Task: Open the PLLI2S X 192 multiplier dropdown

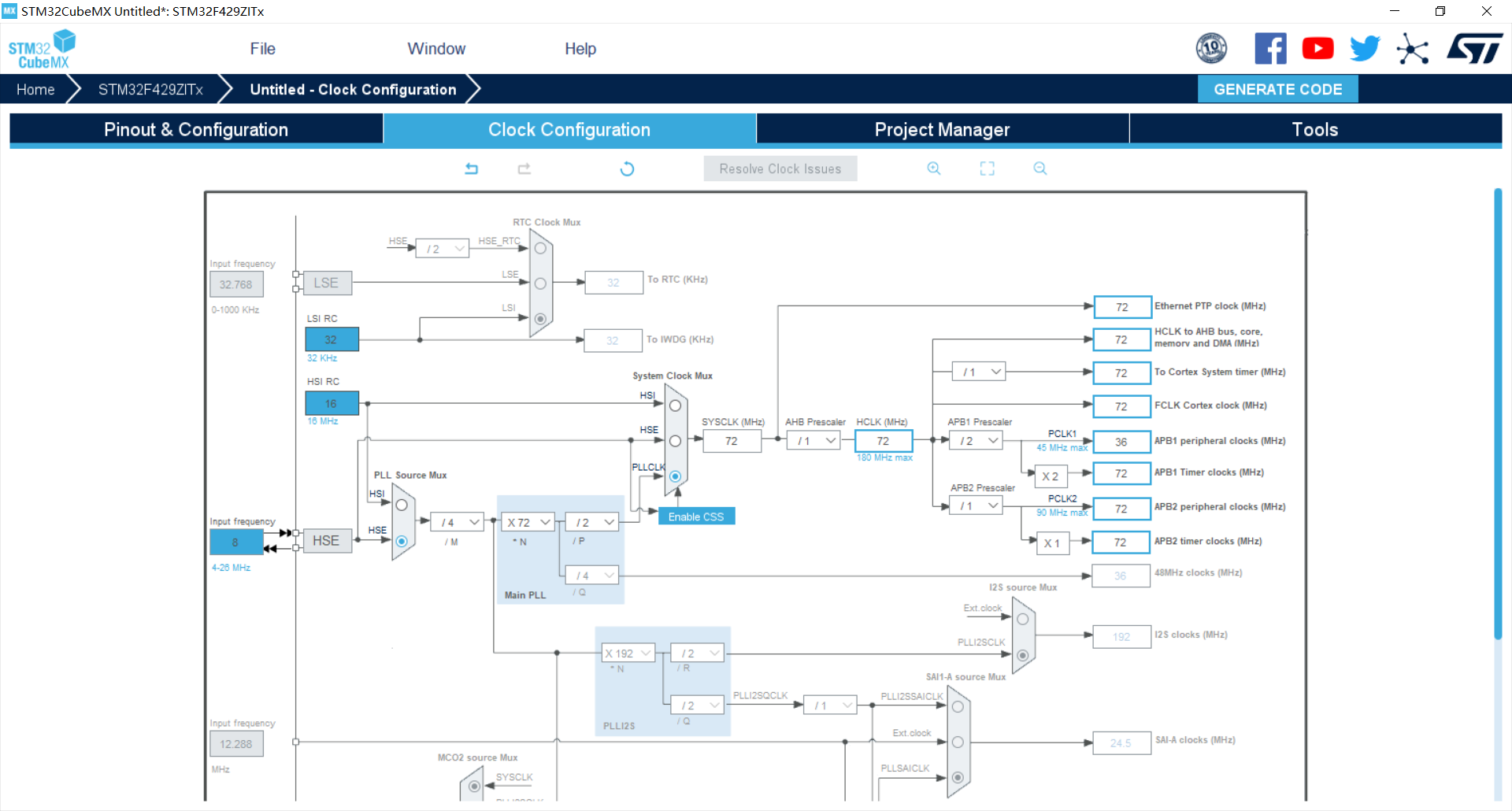Action: (x=628, y=653)
